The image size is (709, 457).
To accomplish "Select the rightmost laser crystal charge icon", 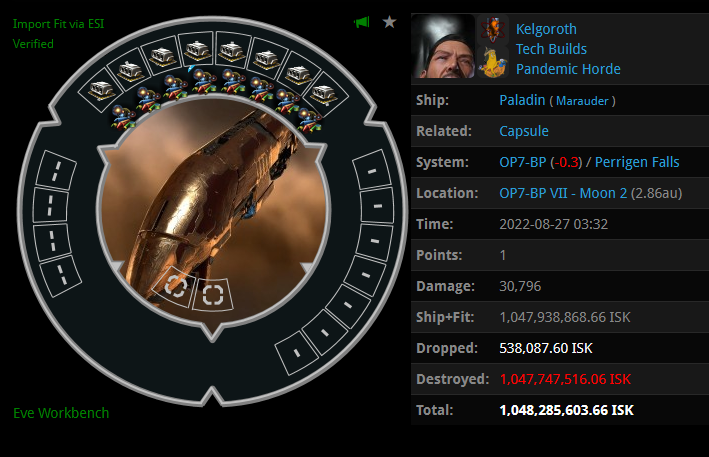I will (309, 119).
